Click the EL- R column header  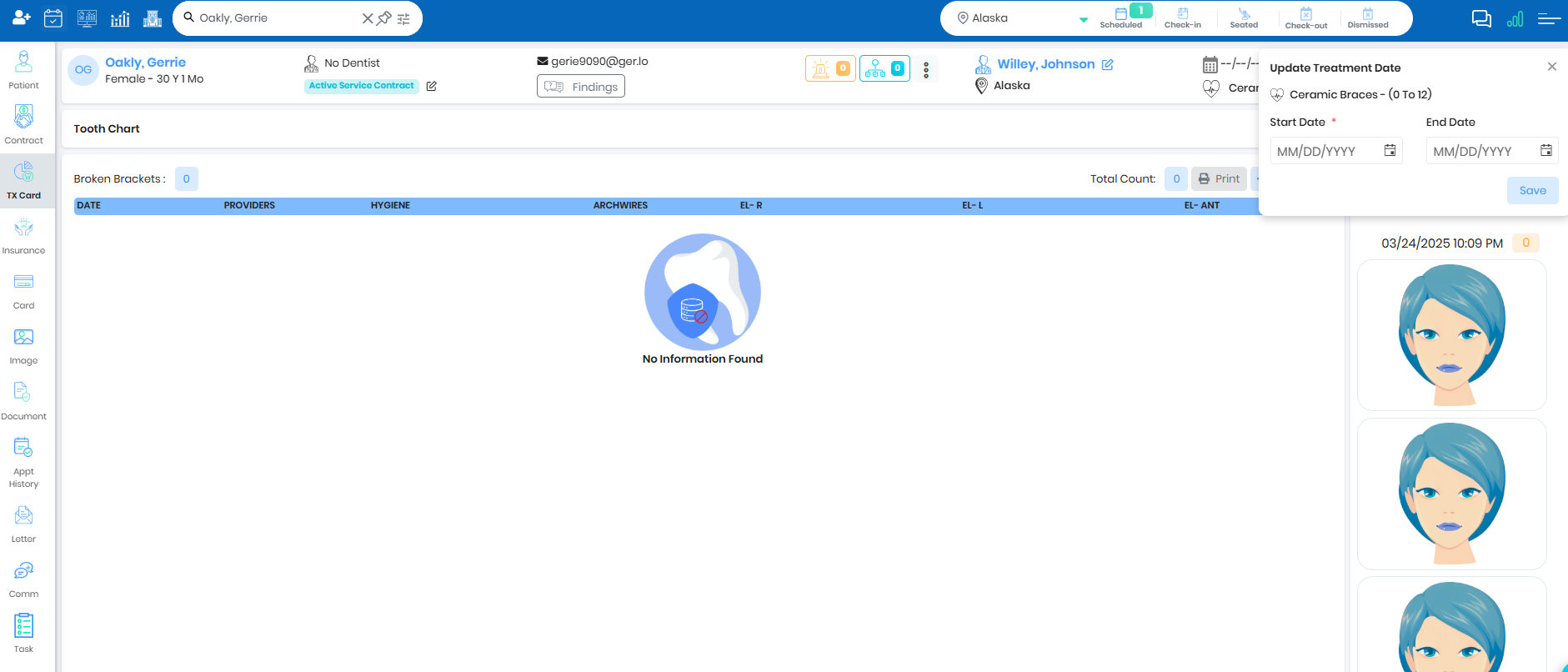(x=751, y=205)
